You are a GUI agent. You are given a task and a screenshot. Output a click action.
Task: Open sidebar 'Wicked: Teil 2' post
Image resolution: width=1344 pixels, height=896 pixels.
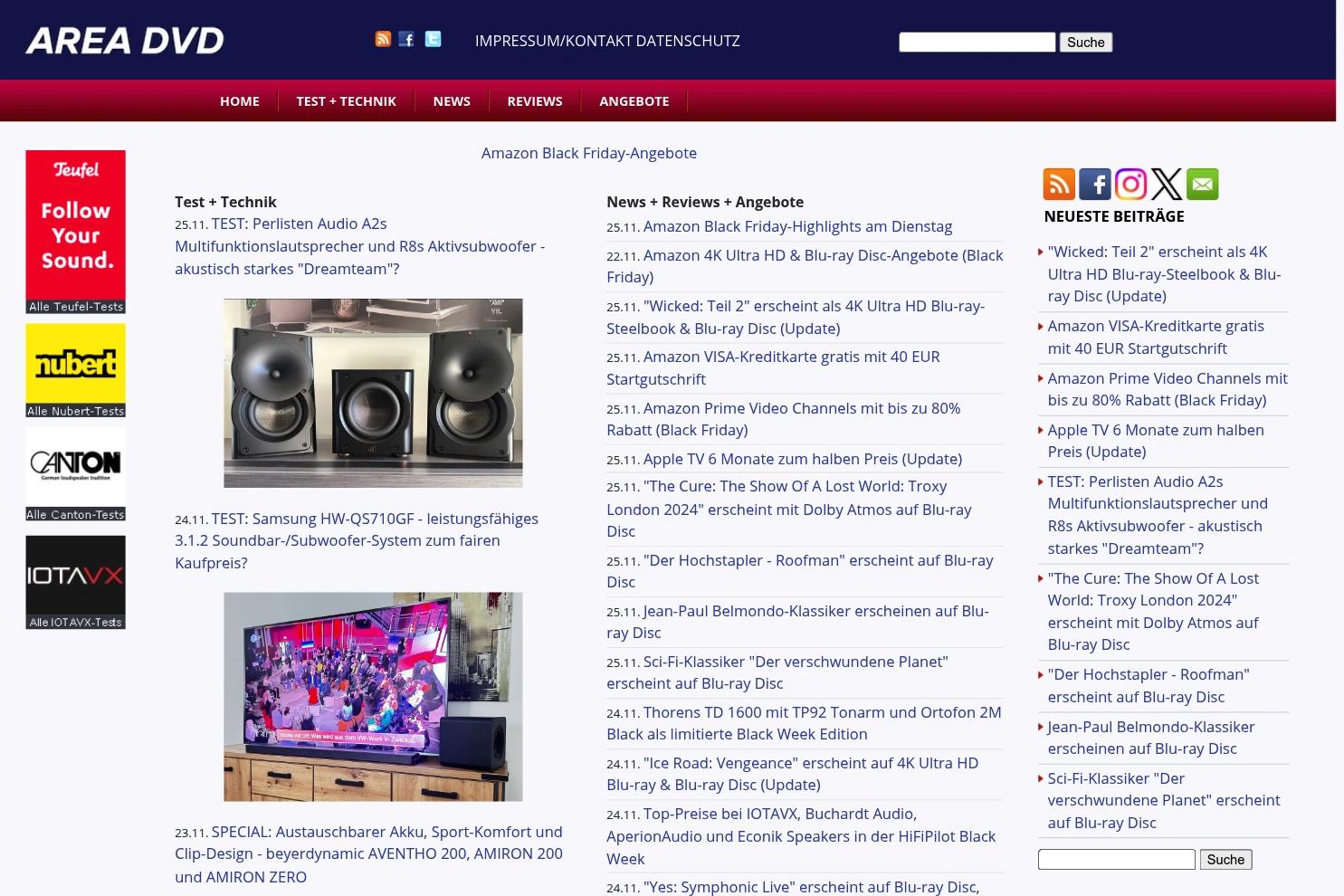coord(1164,273)
